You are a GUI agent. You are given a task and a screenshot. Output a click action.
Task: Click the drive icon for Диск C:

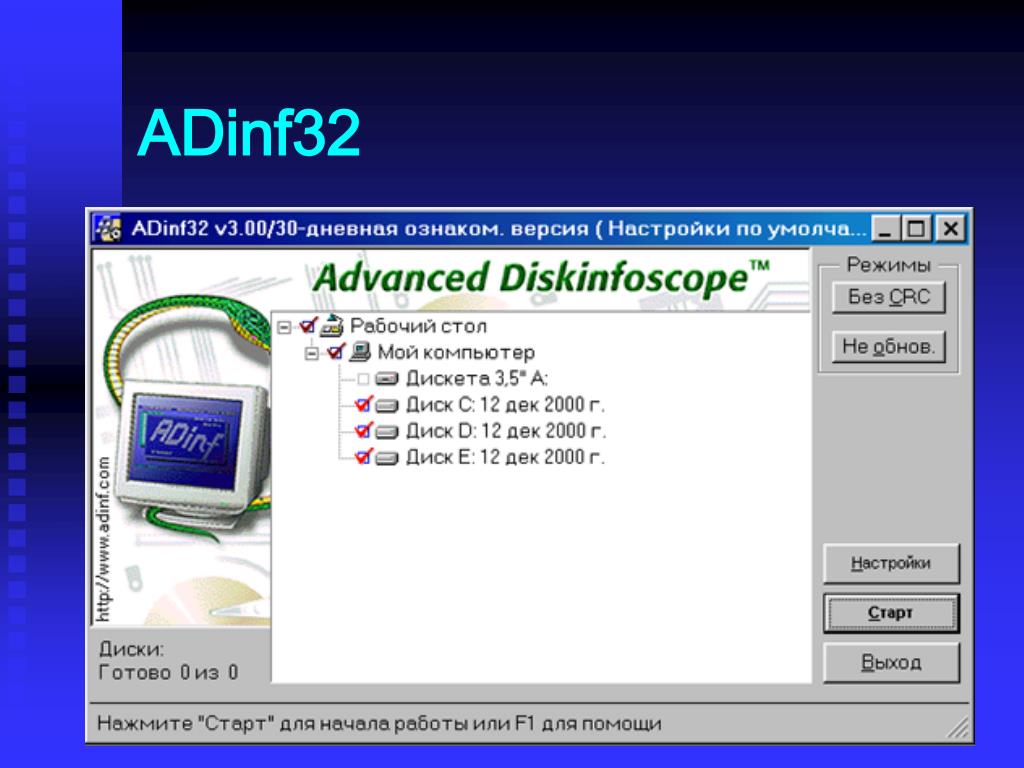(387, 406)
